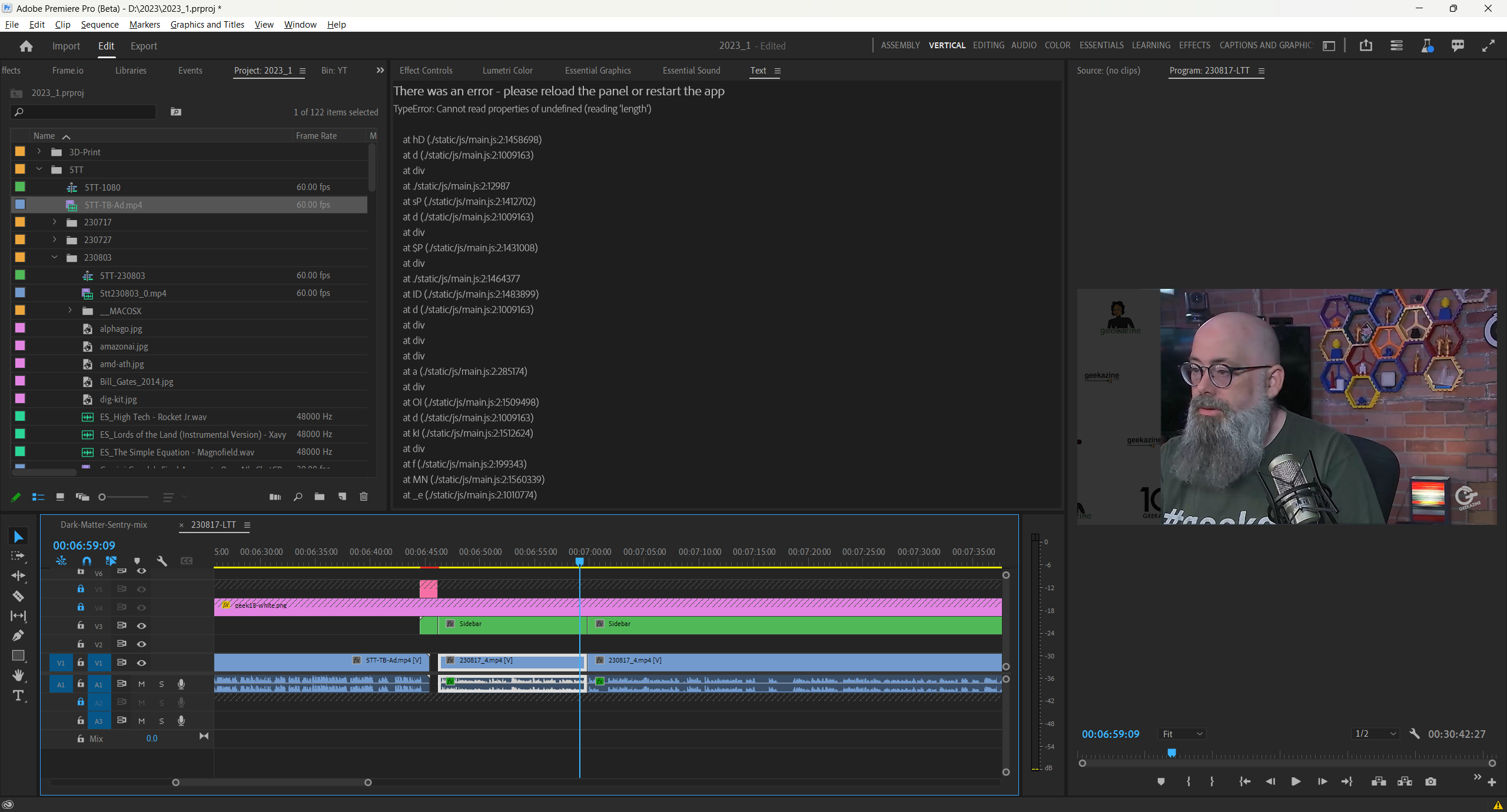Mute the A1 audio track

coord(141,684)
